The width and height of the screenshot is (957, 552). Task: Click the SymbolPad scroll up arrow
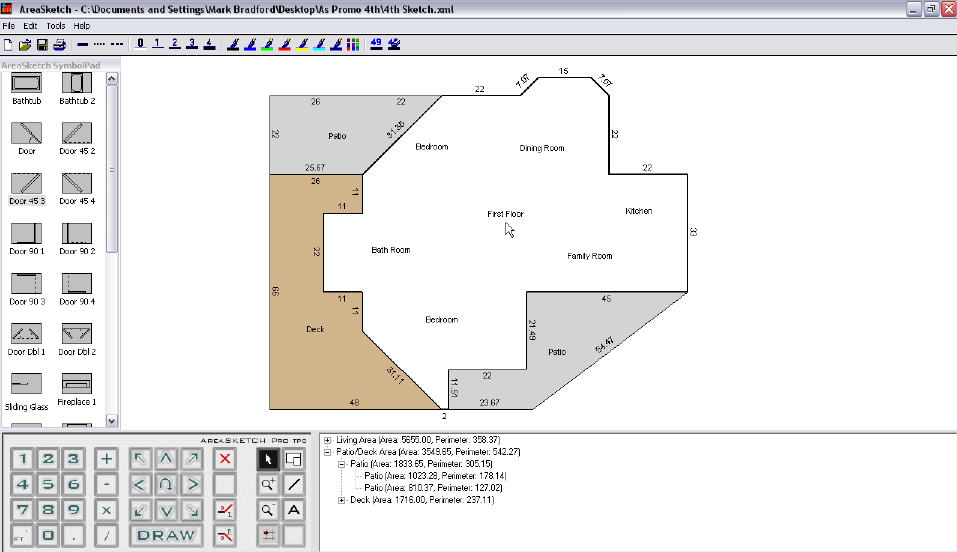click(111, 79)
